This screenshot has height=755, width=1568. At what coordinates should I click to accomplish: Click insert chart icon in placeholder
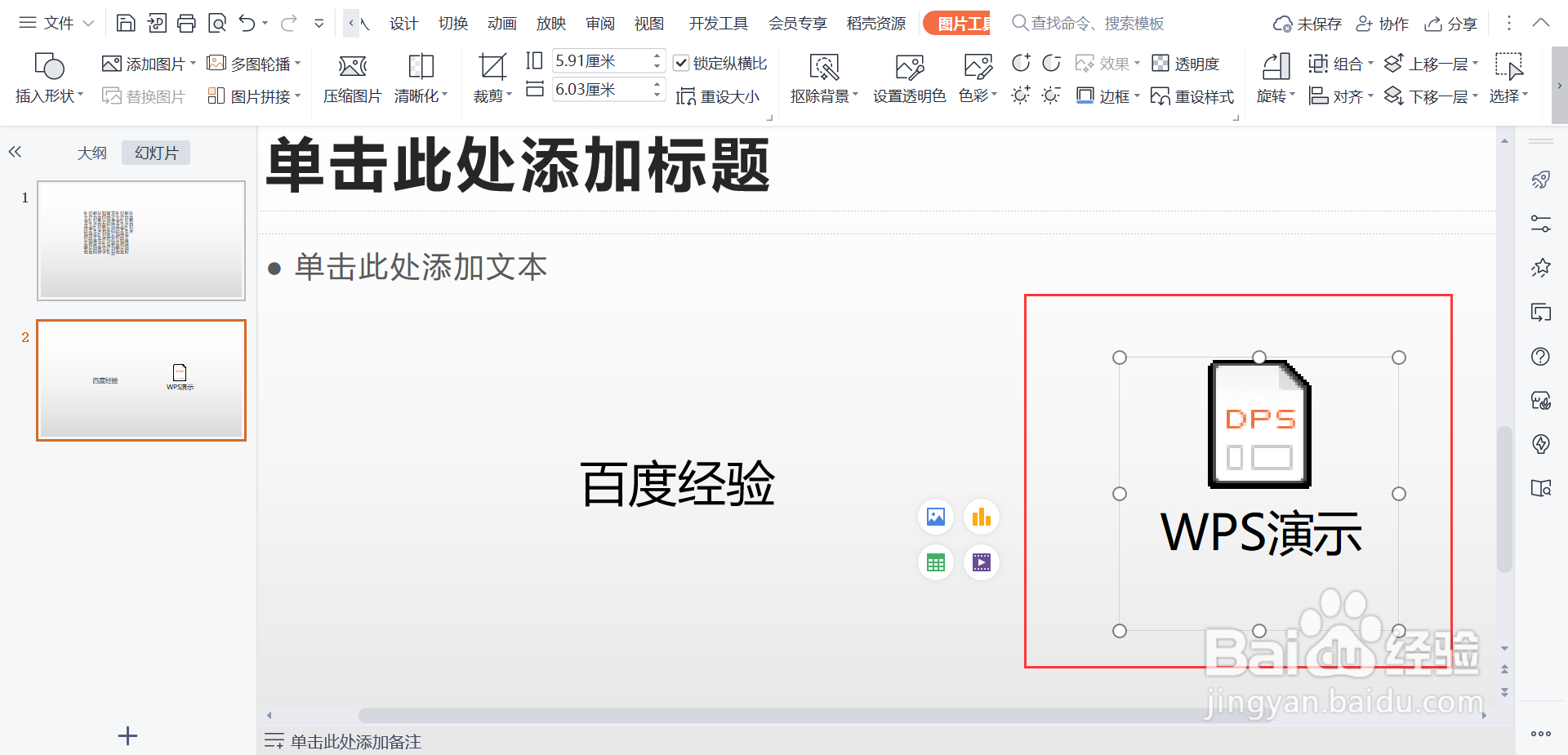982,517
